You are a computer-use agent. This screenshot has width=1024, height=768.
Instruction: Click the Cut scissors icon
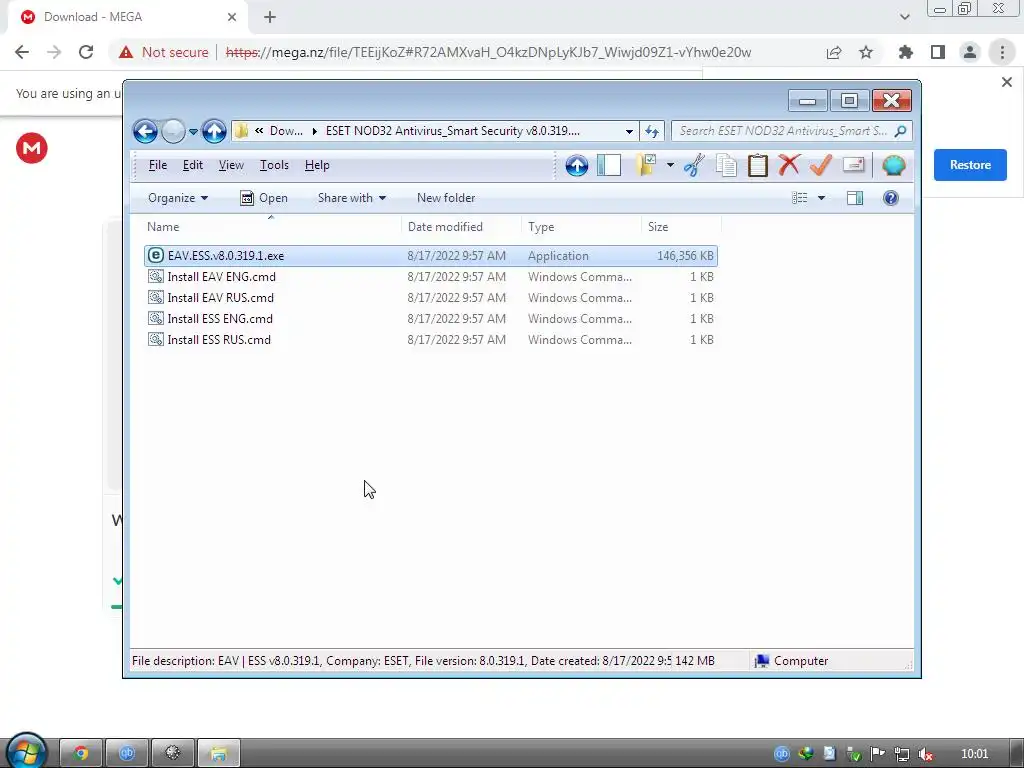(x=694, y=165)
